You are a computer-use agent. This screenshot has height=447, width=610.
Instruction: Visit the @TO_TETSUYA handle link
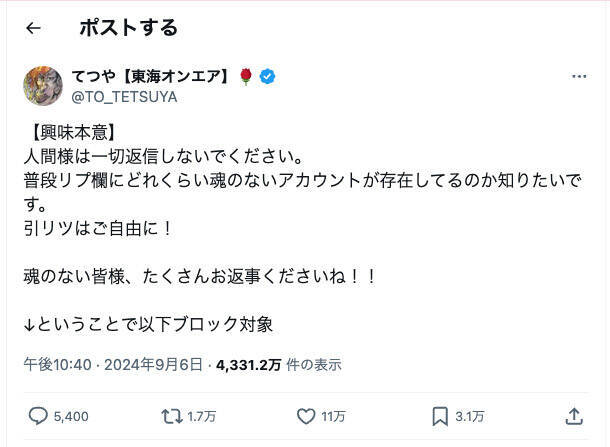pos(124,97)
